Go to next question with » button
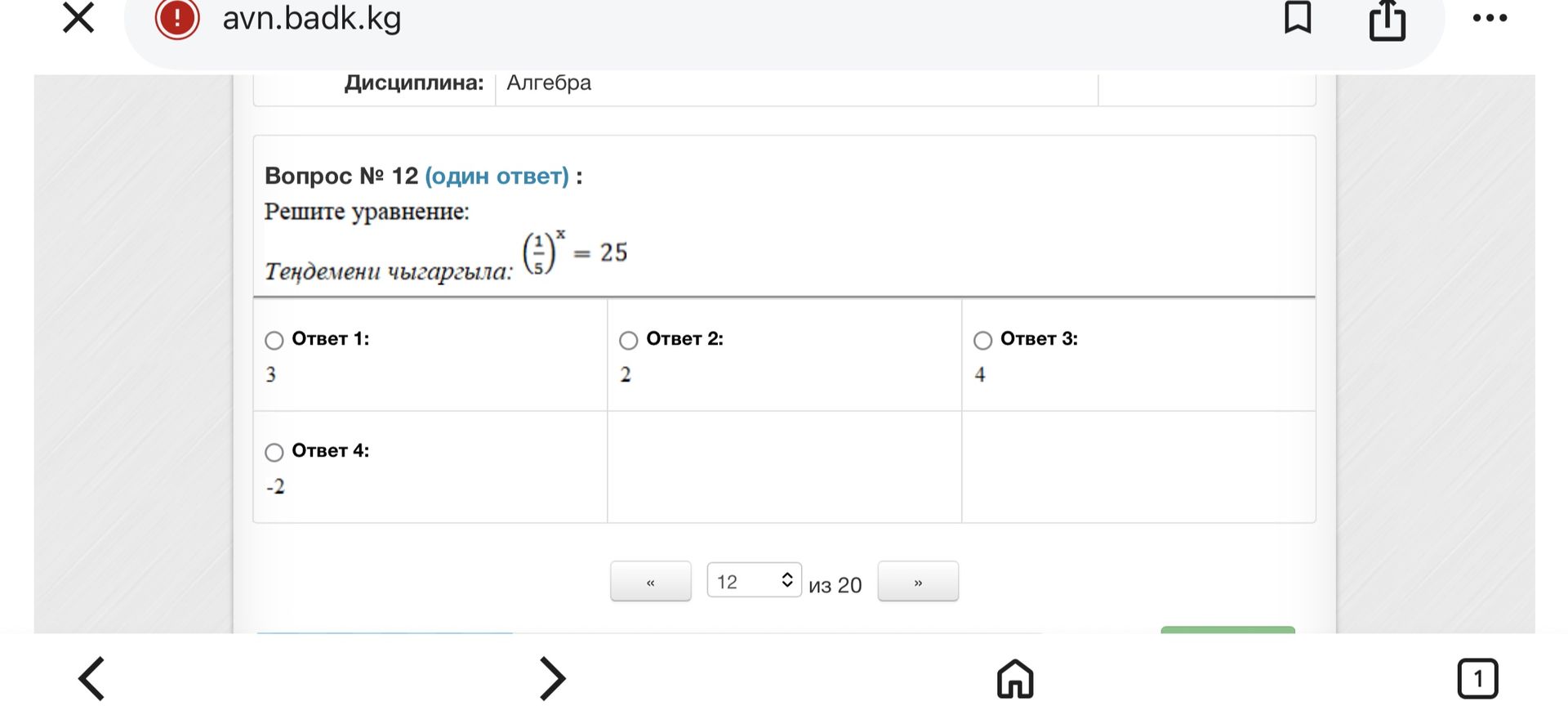 (918, 582)
